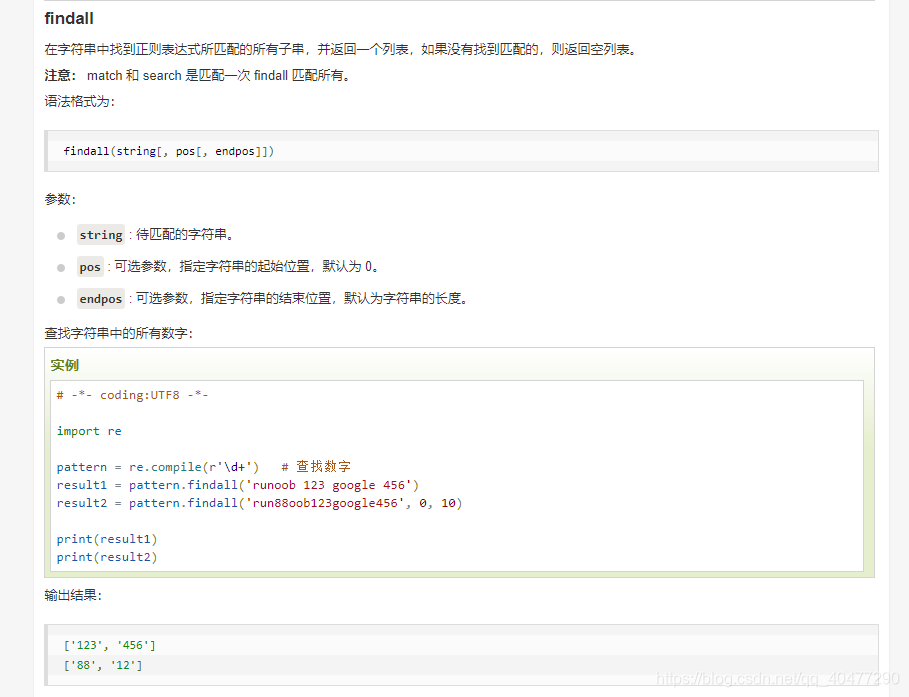The image size is (909, 697).
Task: Click the pos parameter label
Action: [90, 267]
